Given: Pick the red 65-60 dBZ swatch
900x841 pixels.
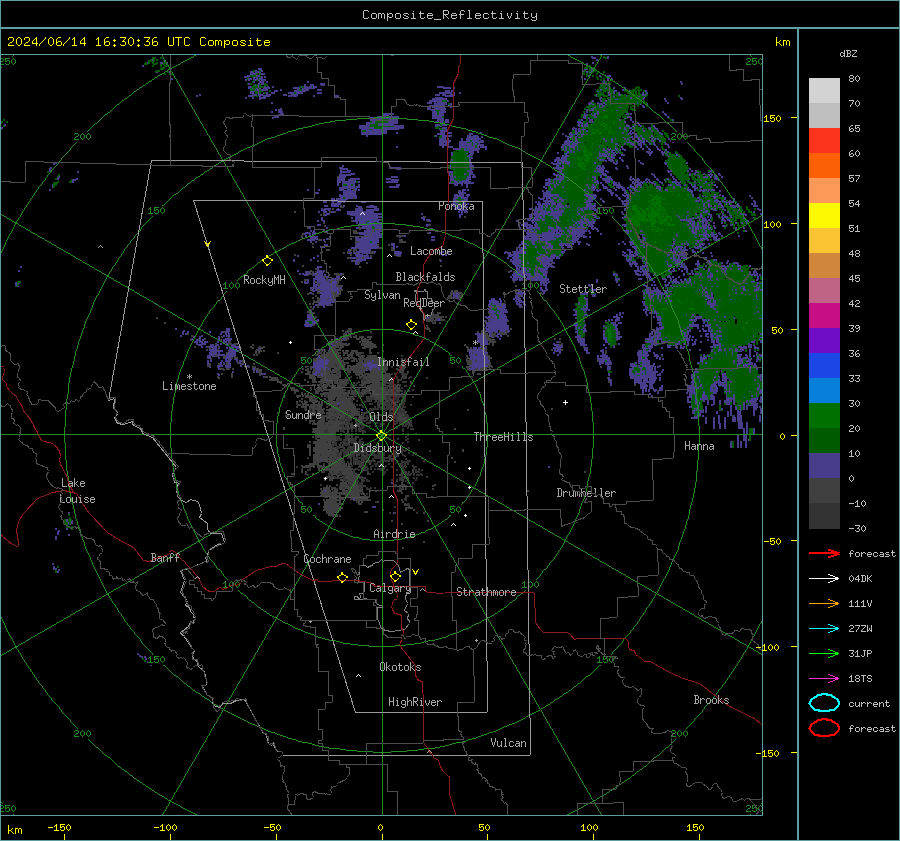Looking at the screenshot, I should click(824, 141).
